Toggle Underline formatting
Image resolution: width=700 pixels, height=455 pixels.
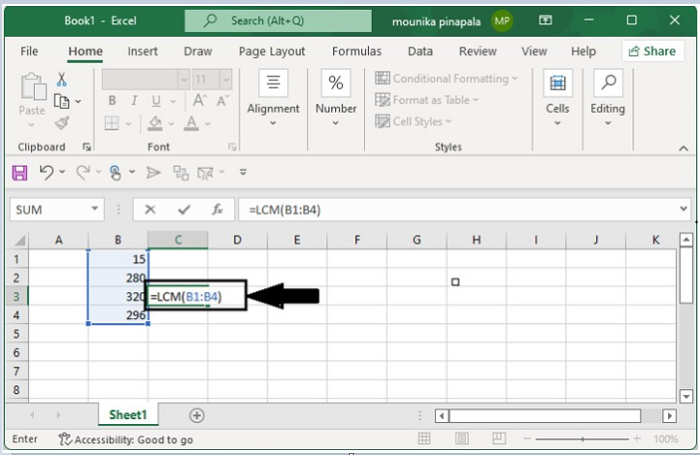click(x=156, y=101)
